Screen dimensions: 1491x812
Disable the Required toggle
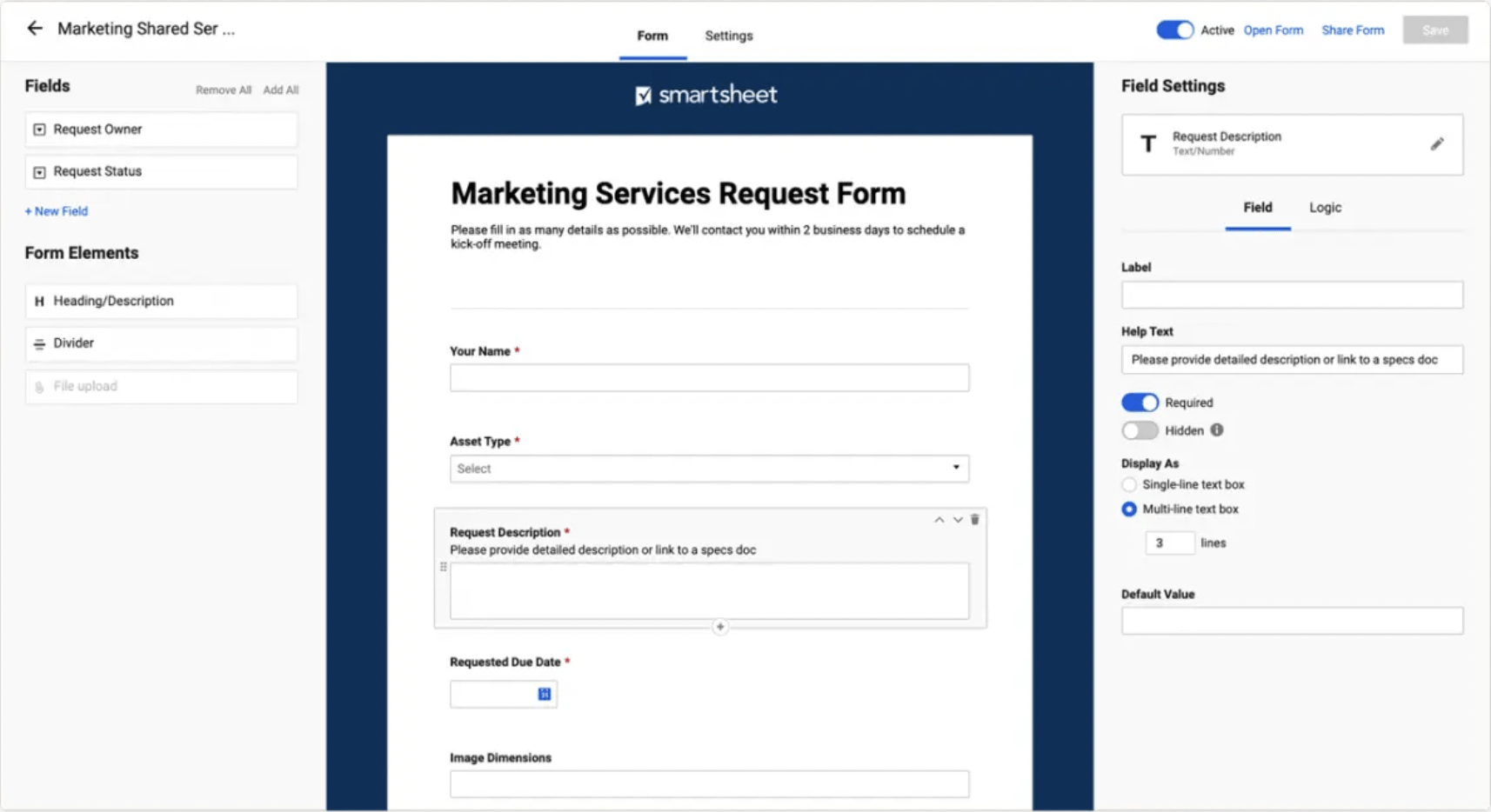[1140, 402]
